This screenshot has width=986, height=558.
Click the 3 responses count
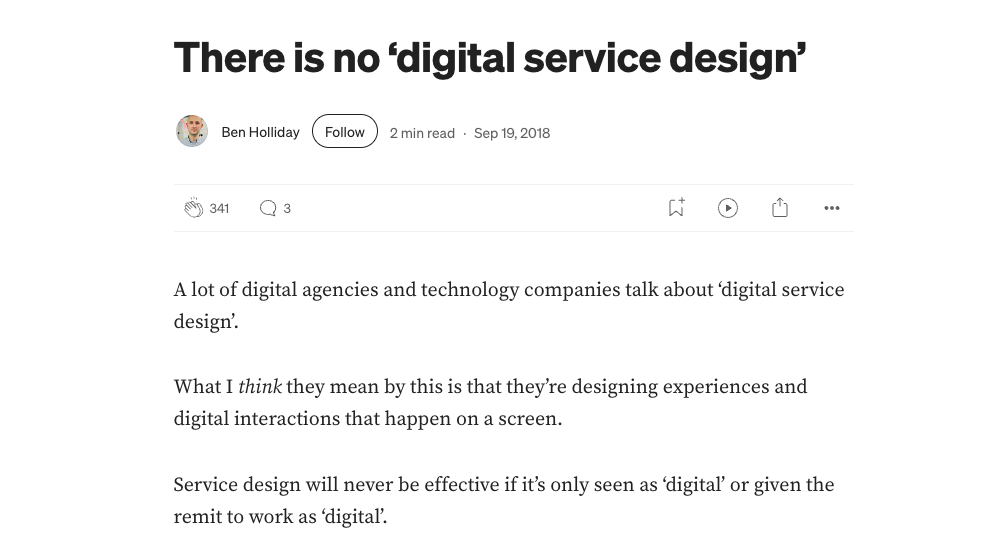tap(287, 208)
